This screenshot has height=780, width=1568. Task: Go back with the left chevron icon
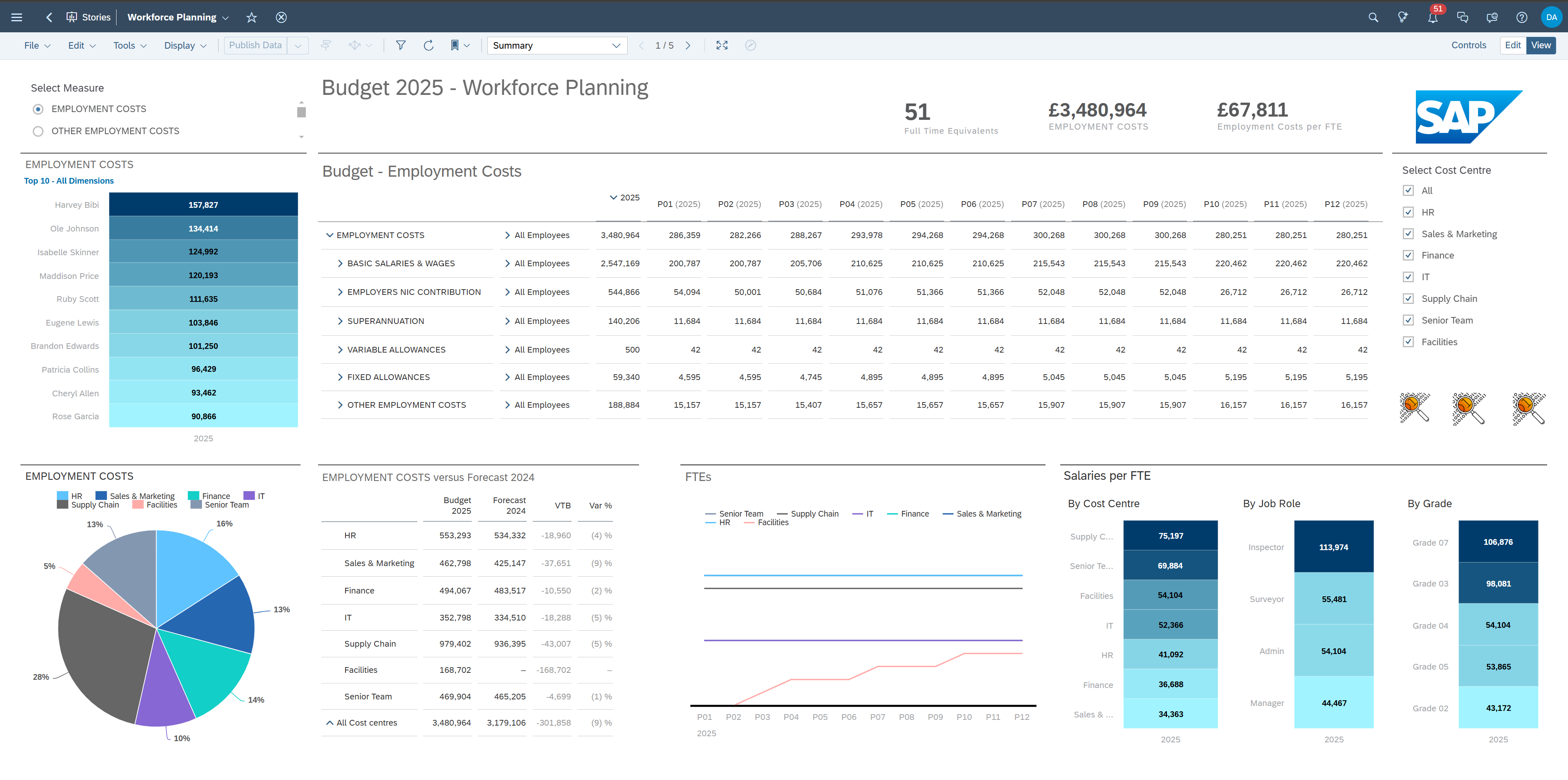[49, 17]
